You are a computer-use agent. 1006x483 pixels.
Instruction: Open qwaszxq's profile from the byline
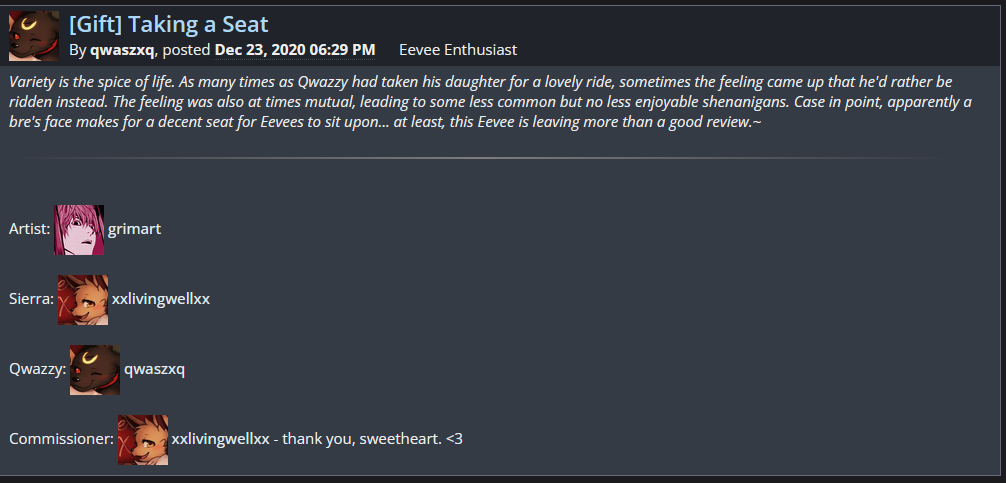(122, 49)
